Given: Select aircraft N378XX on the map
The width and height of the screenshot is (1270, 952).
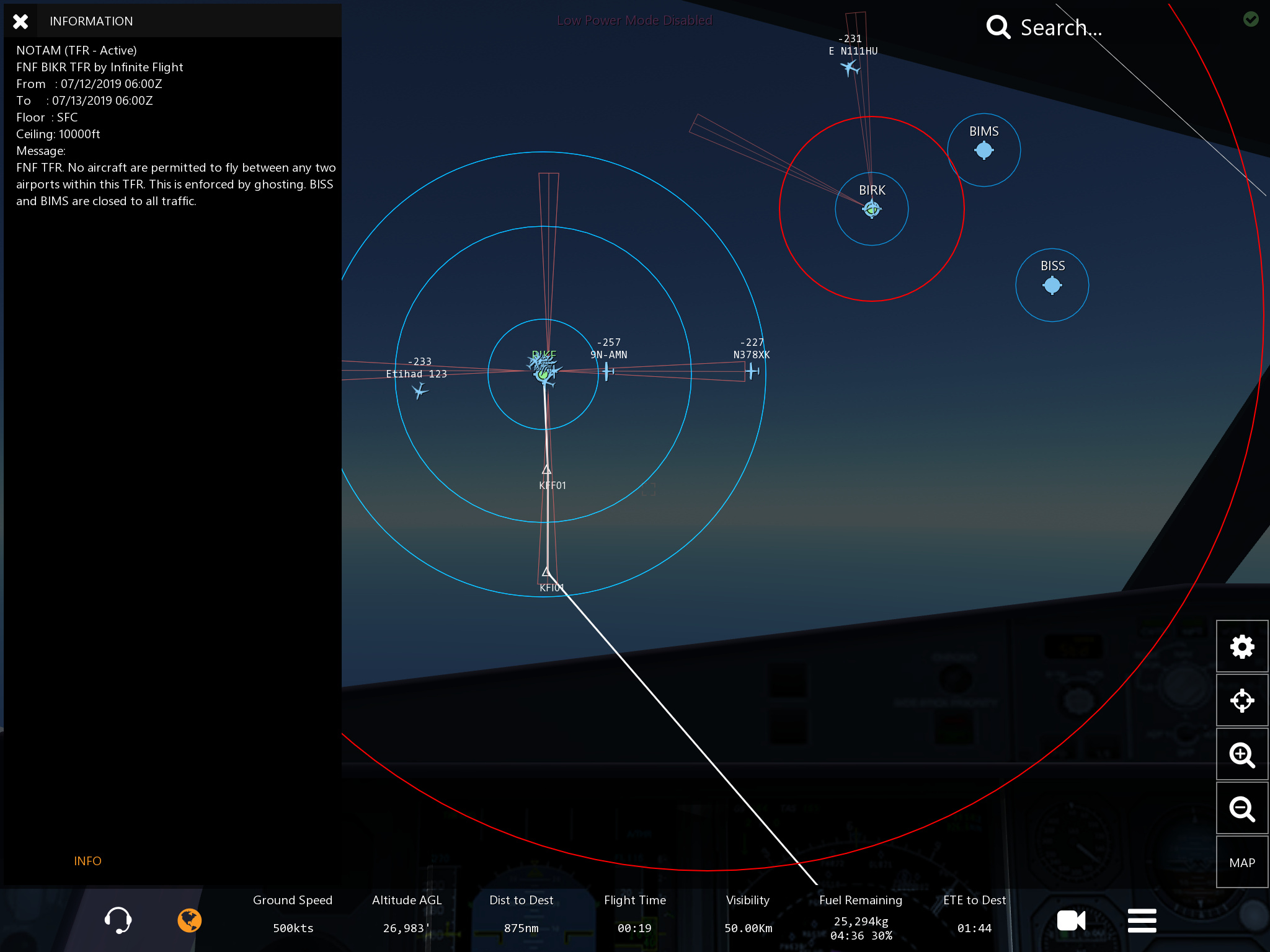Looking at the screenshot, I should tap(752, 371).
